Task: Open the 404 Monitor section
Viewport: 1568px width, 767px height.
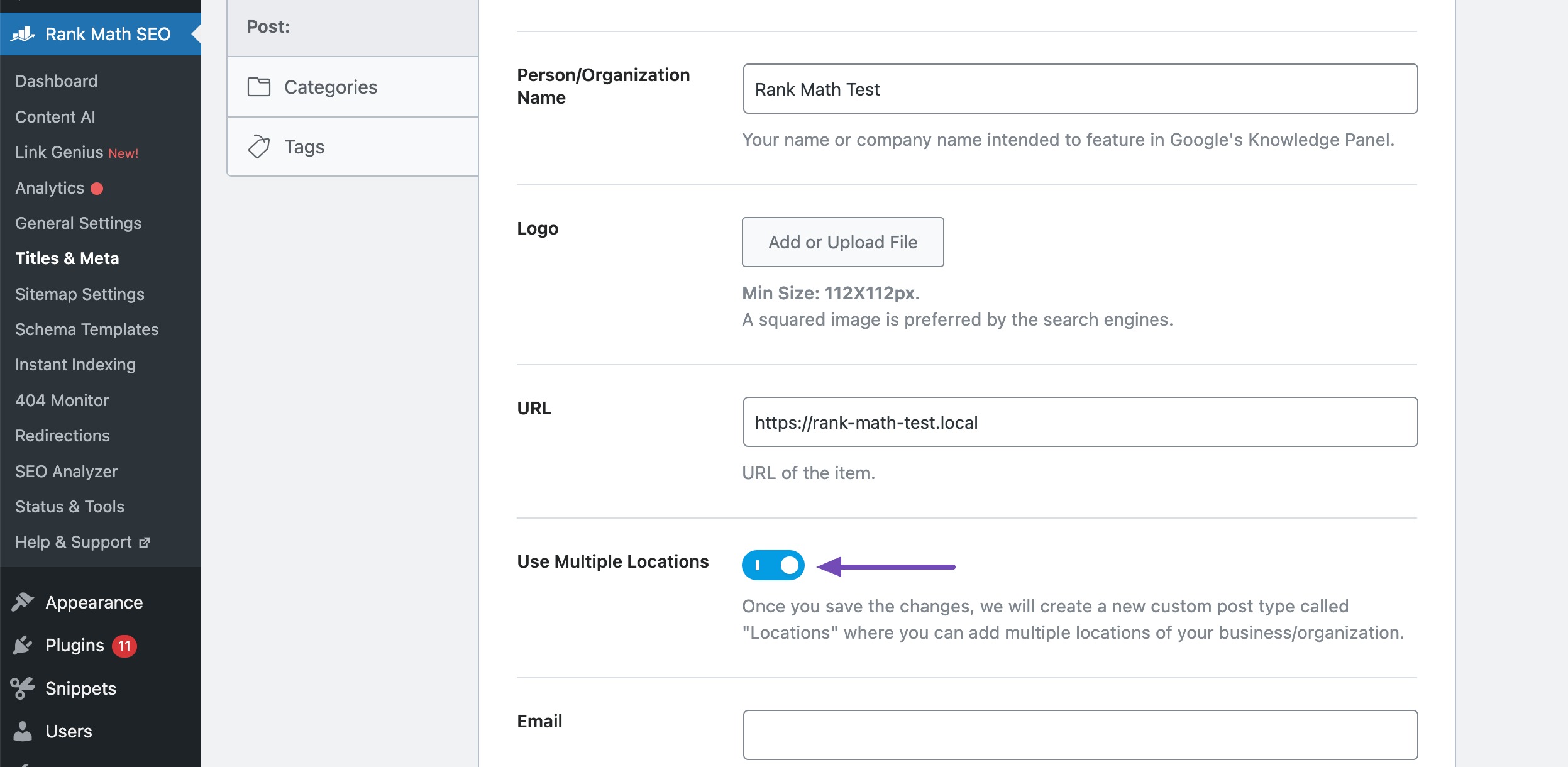Action: (63, 400)
